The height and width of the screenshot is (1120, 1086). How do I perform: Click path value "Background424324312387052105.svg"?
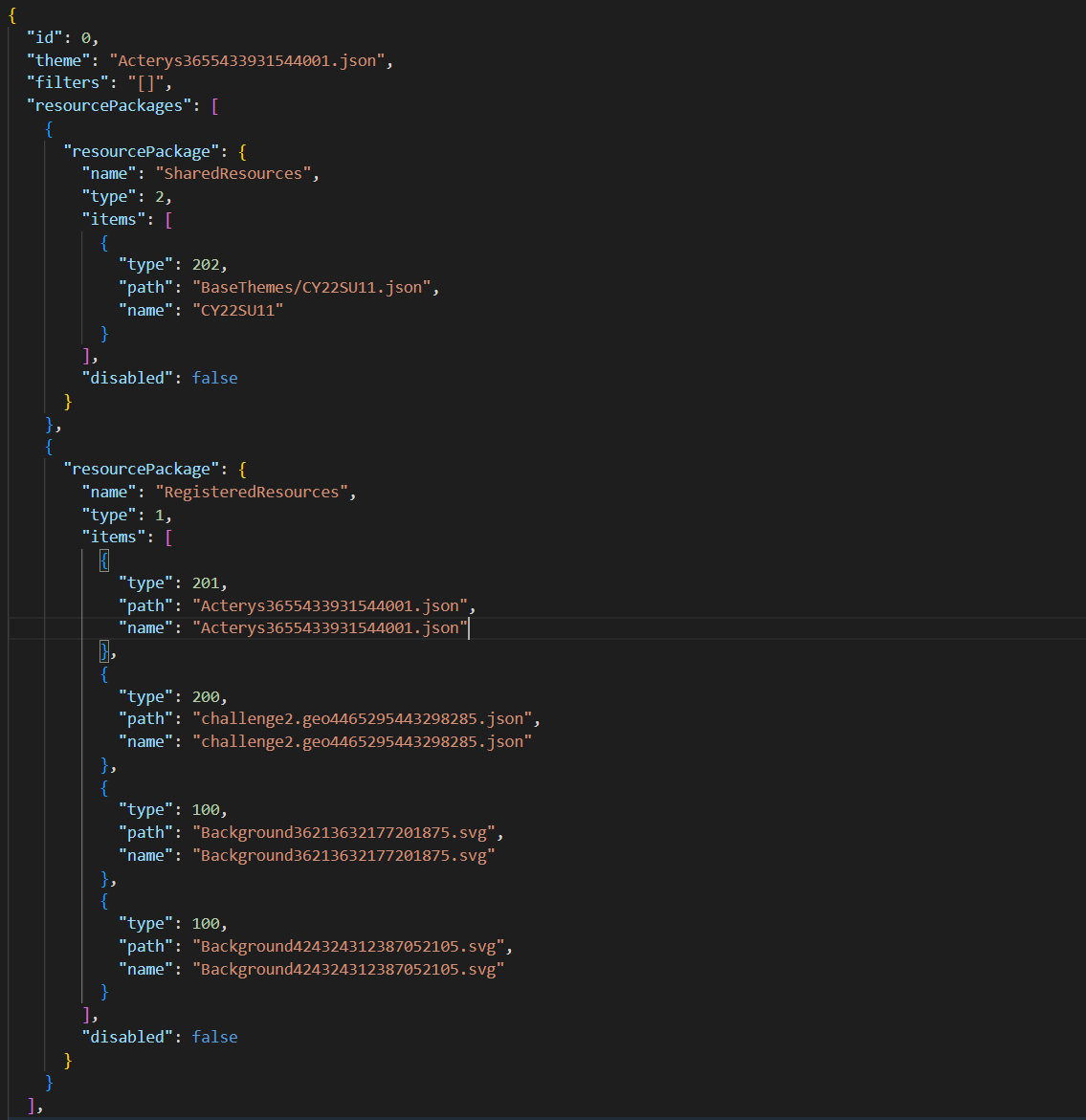[348, 946]
